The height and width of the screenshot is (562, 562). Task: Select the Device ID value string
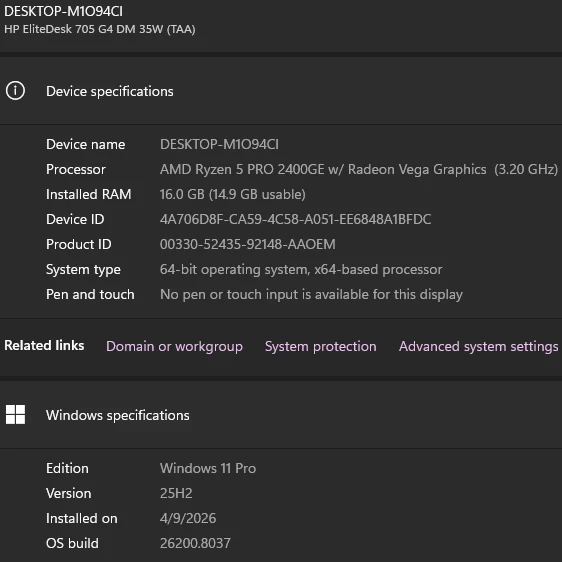coord(295,219)
